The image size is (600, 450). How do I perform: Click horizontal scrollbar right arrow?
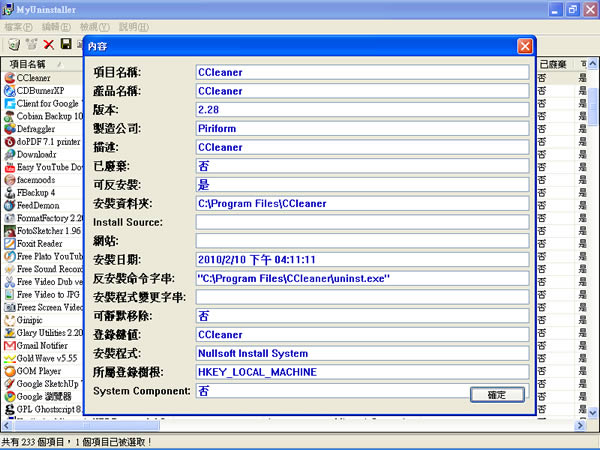coord(580,425)
